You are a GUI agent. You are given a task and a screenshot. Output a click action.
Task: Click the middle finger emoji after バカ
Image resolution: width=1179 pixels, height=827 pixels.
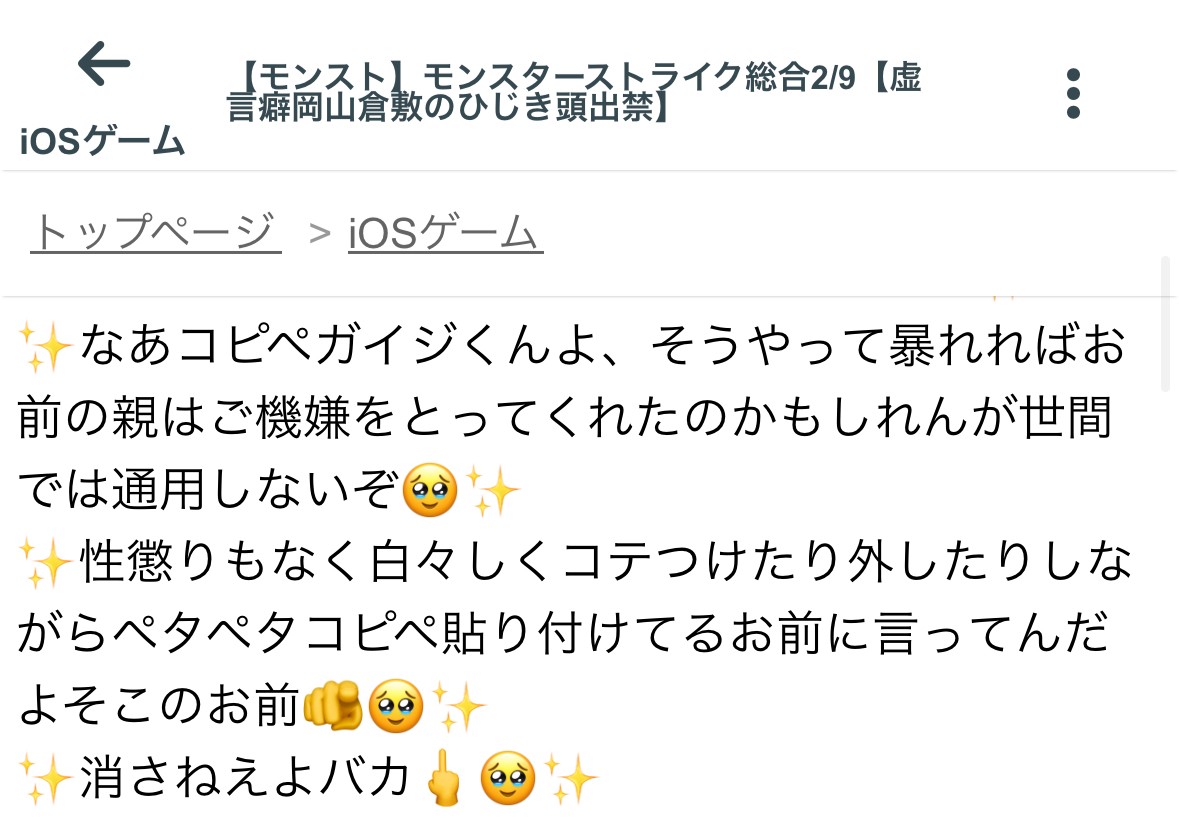click(444, 777)
